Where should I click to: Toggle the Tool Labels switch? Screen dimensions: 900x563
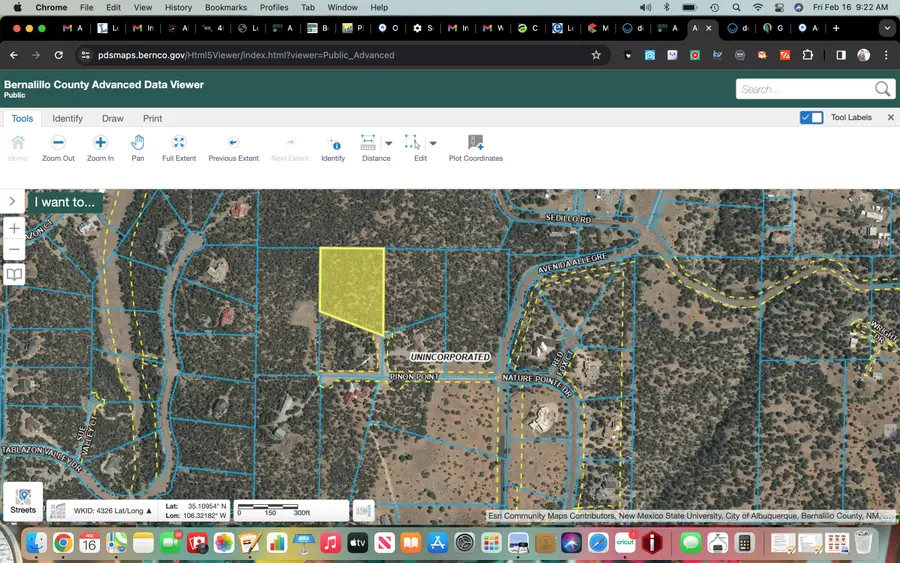812,117
